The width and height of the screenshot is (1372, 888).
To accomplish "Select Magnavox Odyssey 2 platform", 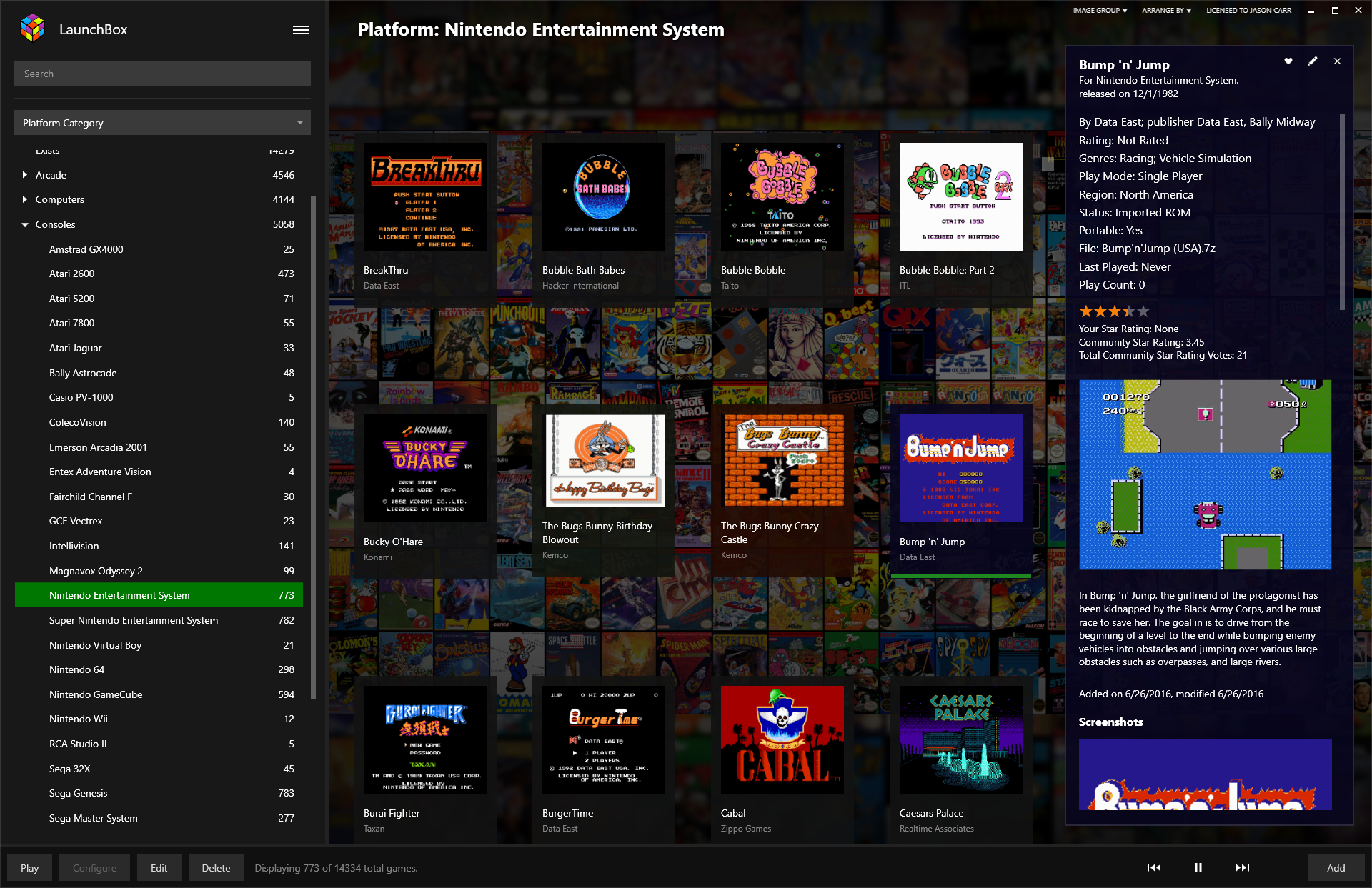I will [x=159, y=571].
